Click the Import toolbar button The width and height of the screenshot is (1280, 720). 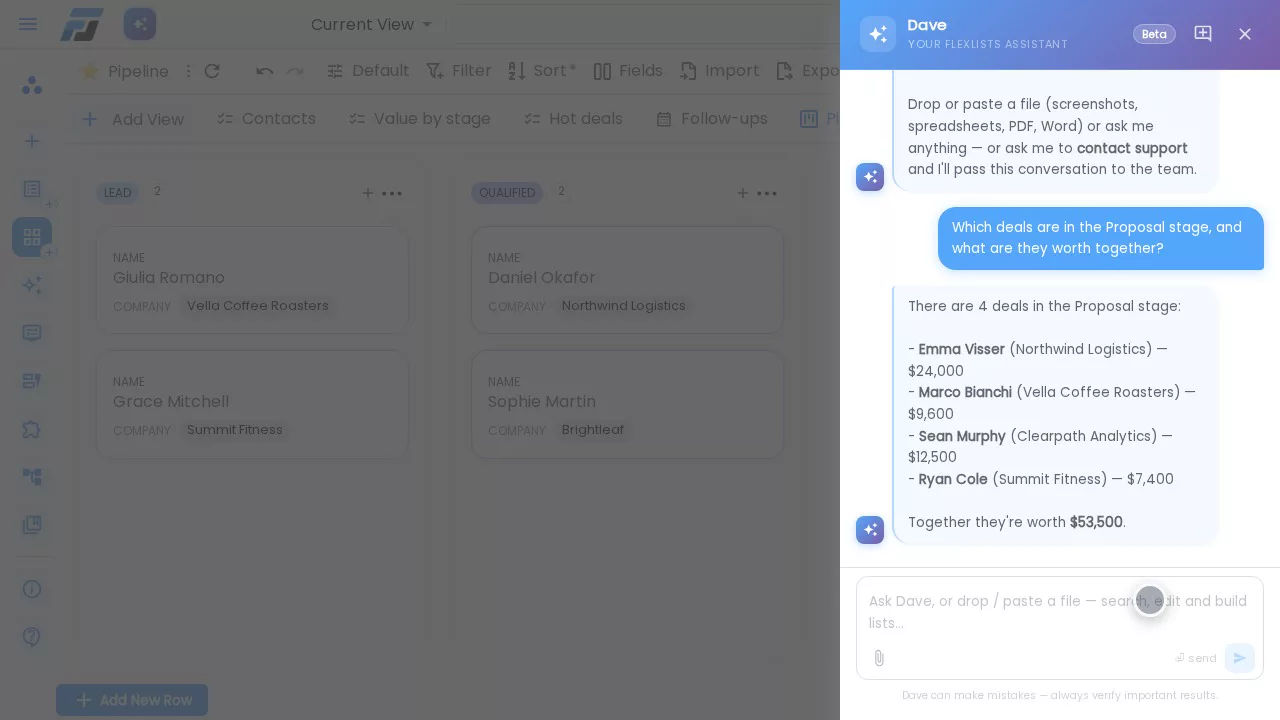click(x=719, y=71)
